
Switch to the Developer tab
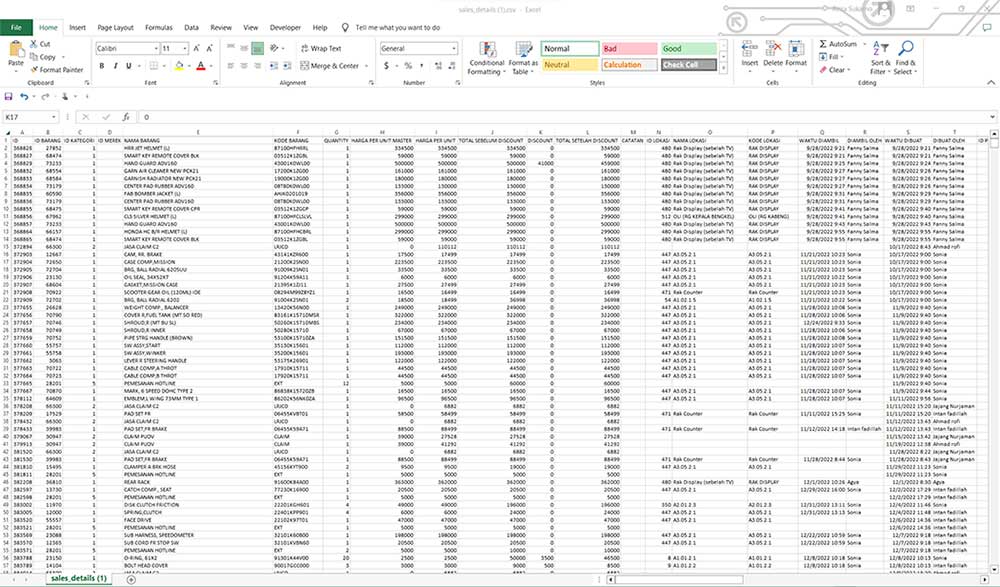(x=285, y=27)
